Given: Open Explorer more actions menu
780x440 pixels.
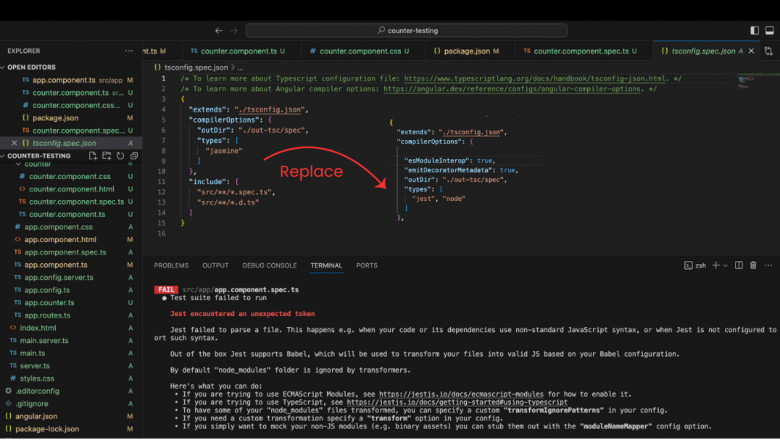Looking at the screenshot, I should click(129, 51).
